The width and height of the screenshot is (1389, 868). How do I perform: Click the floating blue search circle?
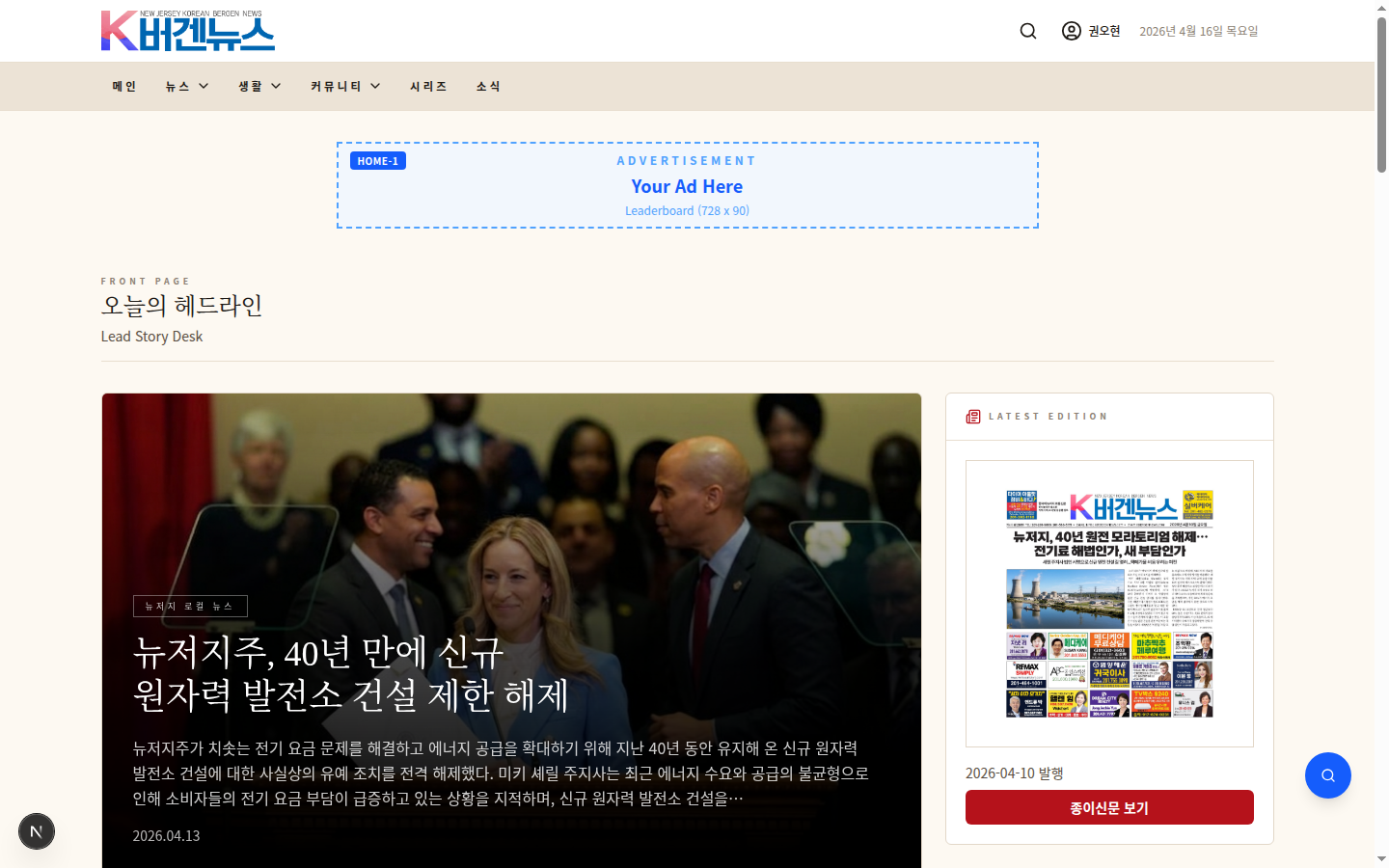(x=1327, y=774)
